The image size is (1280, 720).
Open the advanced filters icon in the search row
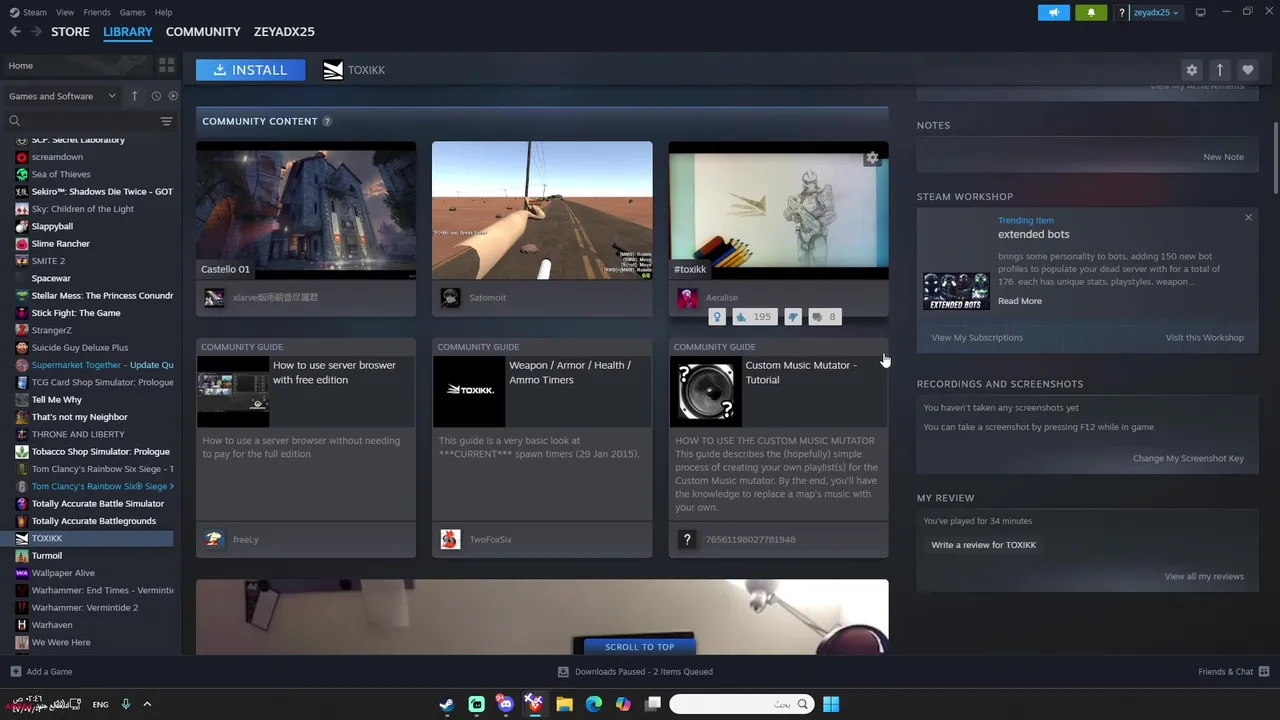(166, 121)
